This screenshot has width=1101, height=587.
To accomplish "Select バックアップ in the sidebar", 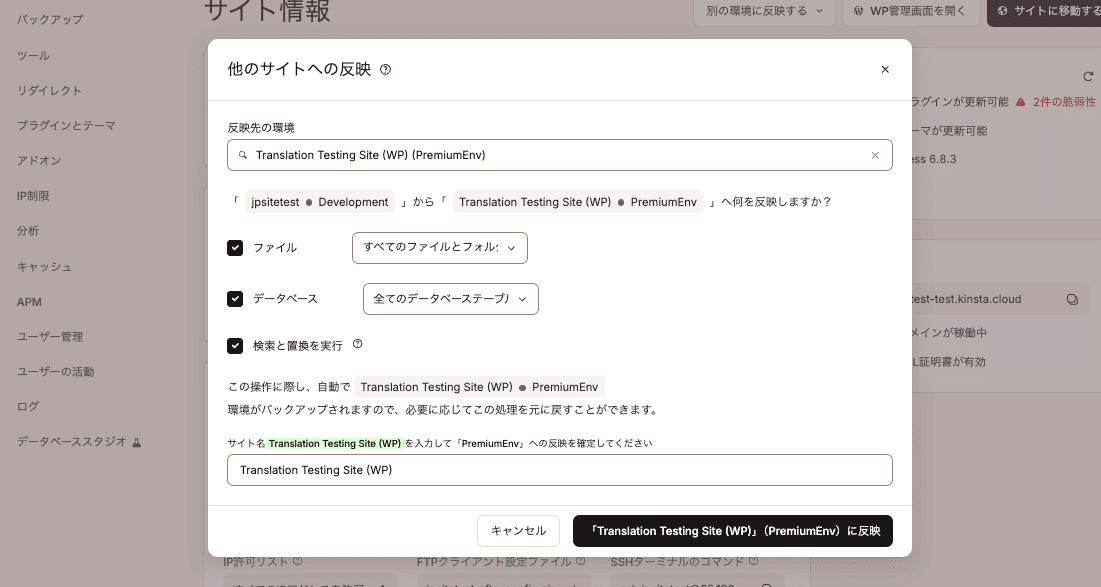I will tap(48, 19).
